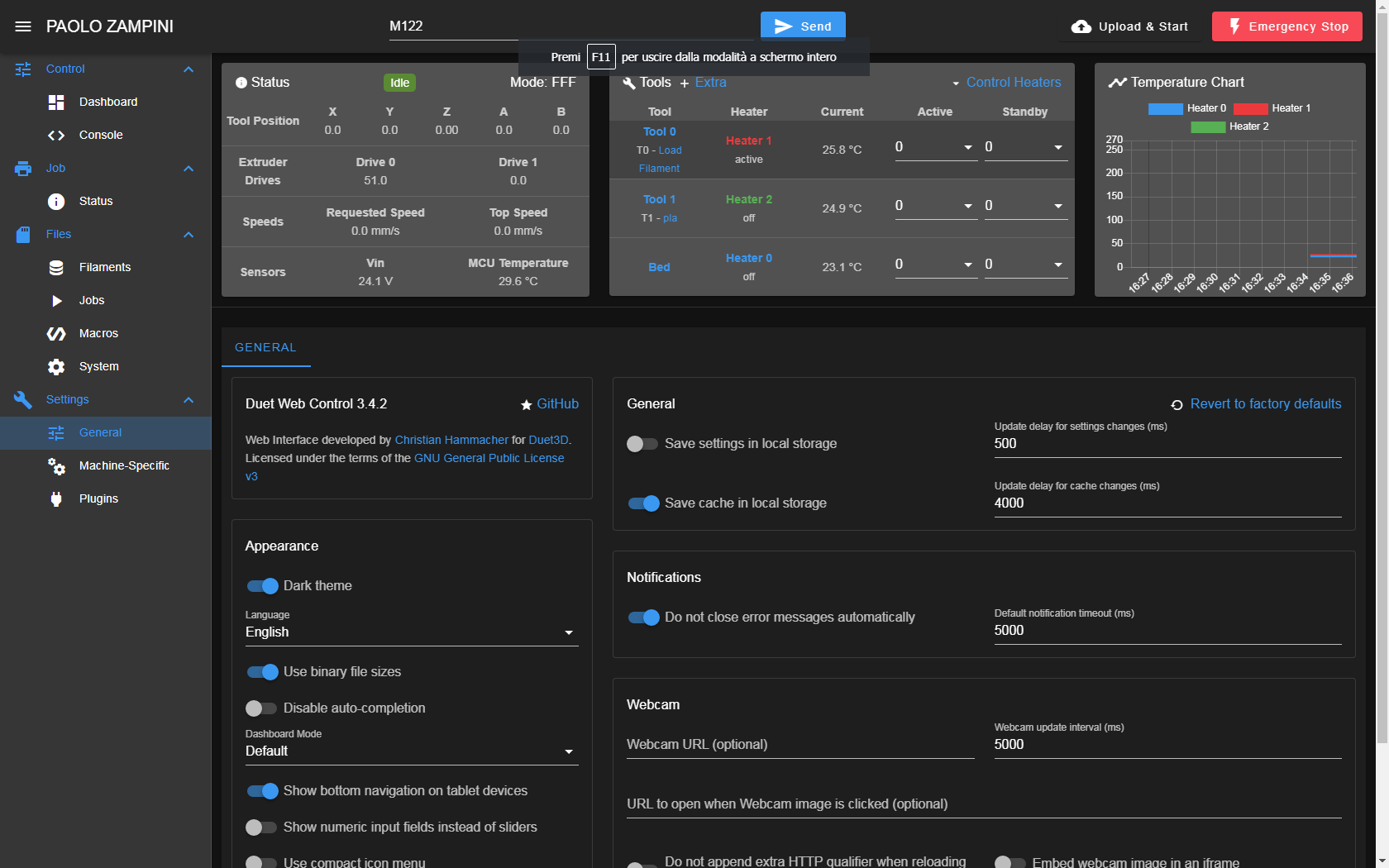Viewport: 1389px width, 868px height.
Task: Click the Files SD card icon
Action: (23, 235)
